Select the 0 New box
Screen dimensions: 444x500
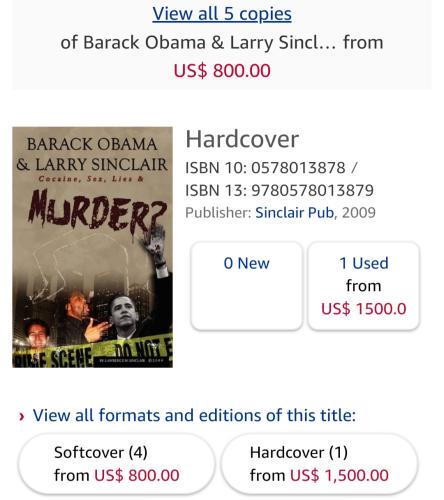247,286
